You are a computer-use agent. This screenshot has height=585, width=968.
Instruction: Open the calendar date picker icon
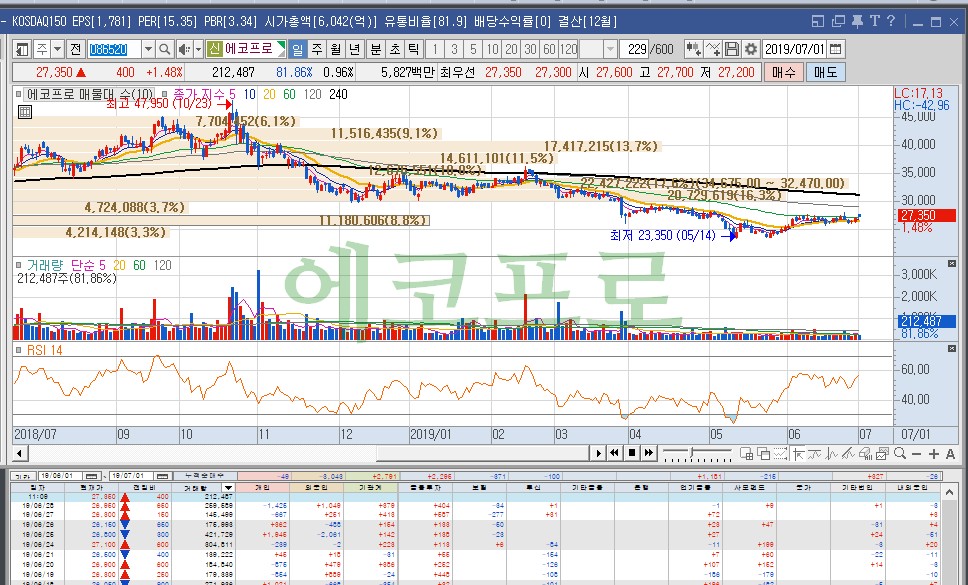click(x=835, y=49)
